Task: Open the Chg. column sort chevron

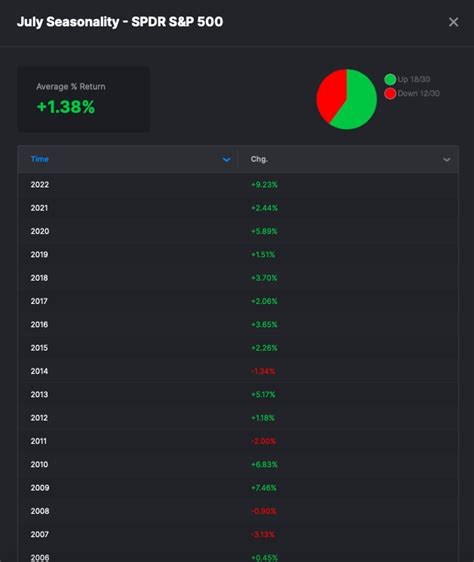Action: pos(447,159)
